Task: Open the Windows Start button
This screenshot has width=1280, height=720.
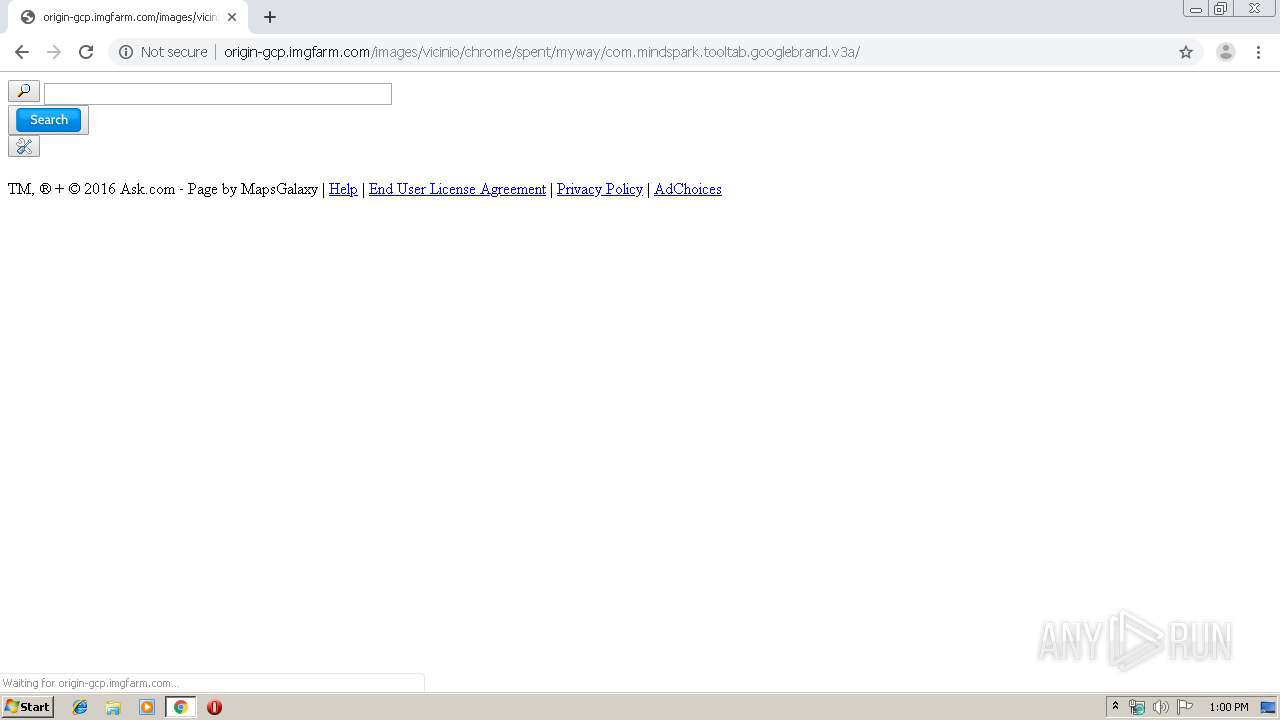Action: tap(28, 707)
